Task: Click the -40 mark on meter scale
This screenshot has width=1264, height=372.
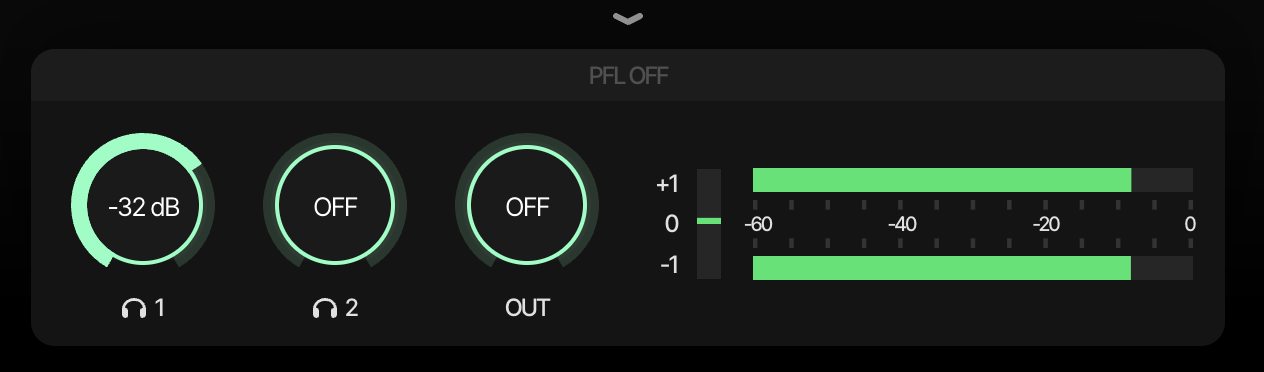Action: coord(903,224)
